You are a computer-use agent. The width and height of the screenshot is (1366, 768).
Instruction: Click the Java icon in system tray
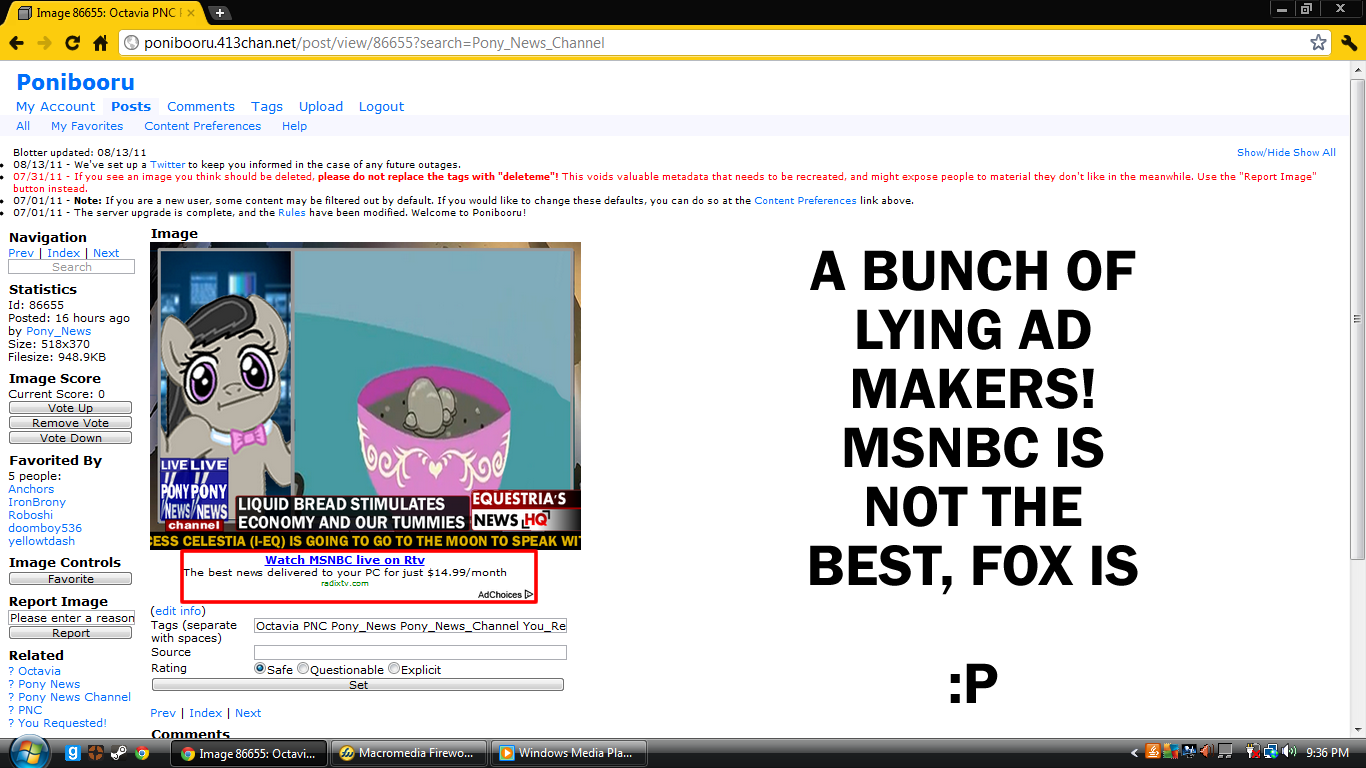[x=1153, y=752]
